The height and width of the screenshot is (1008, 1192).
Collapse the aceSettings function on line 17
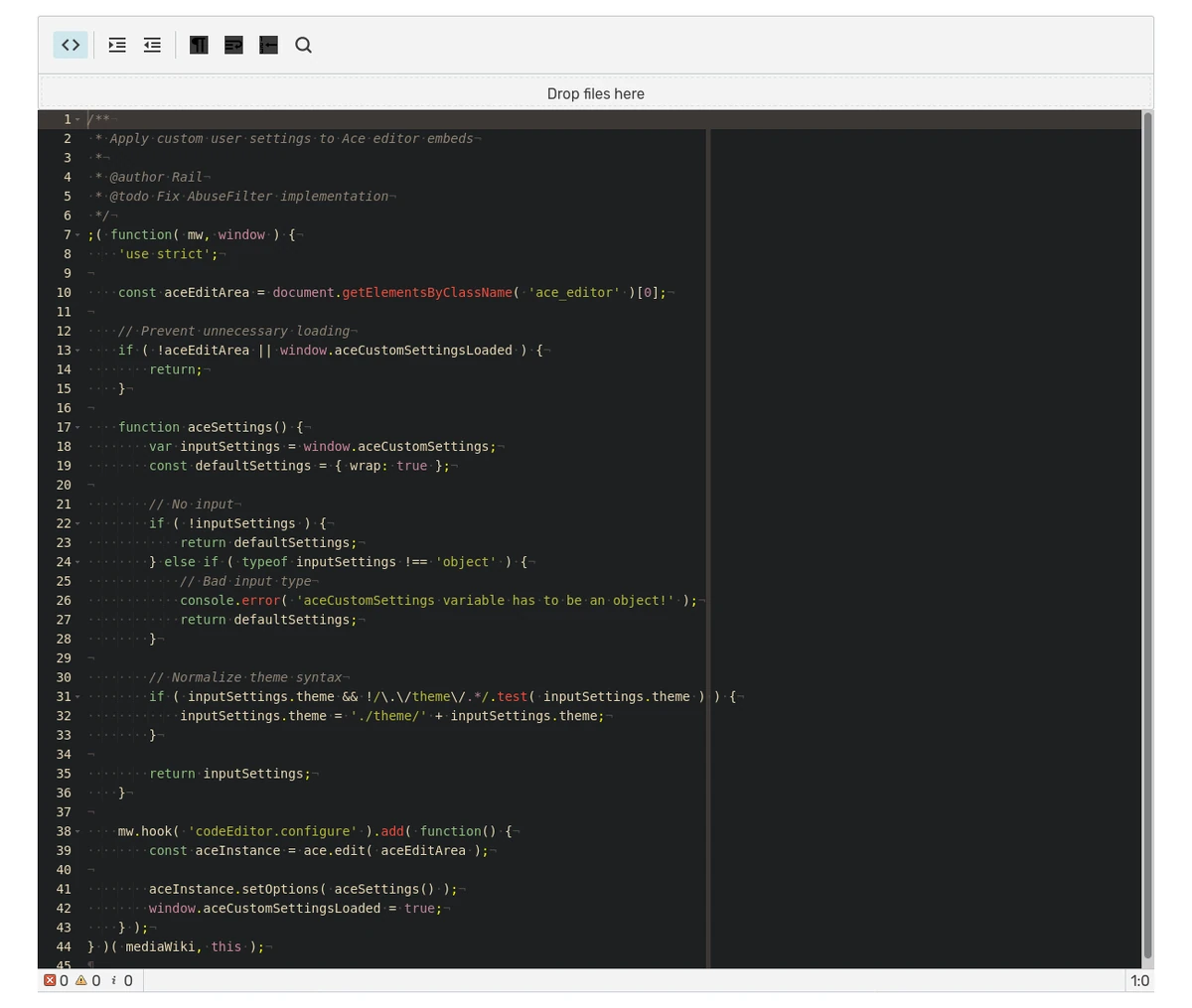pos(77,427)
